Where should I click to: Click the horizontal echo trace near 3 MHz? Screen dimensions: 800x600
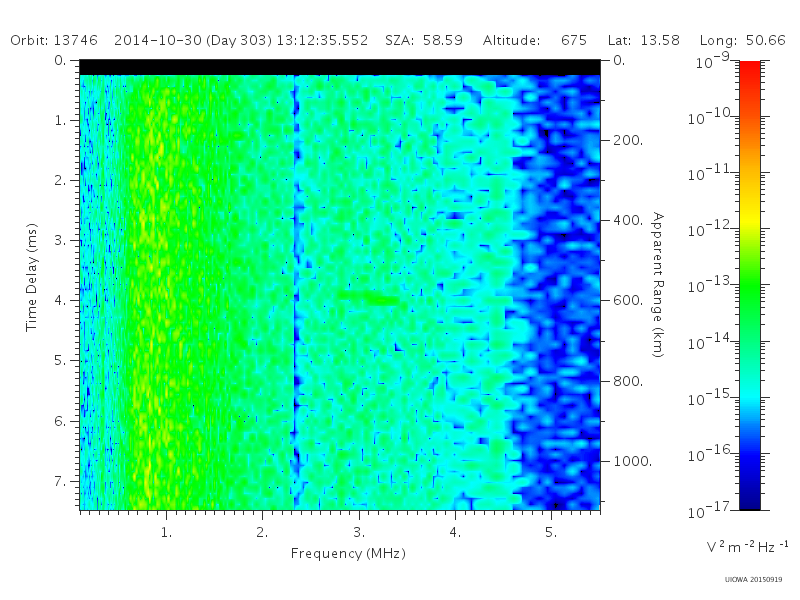(x=369, y=297)
